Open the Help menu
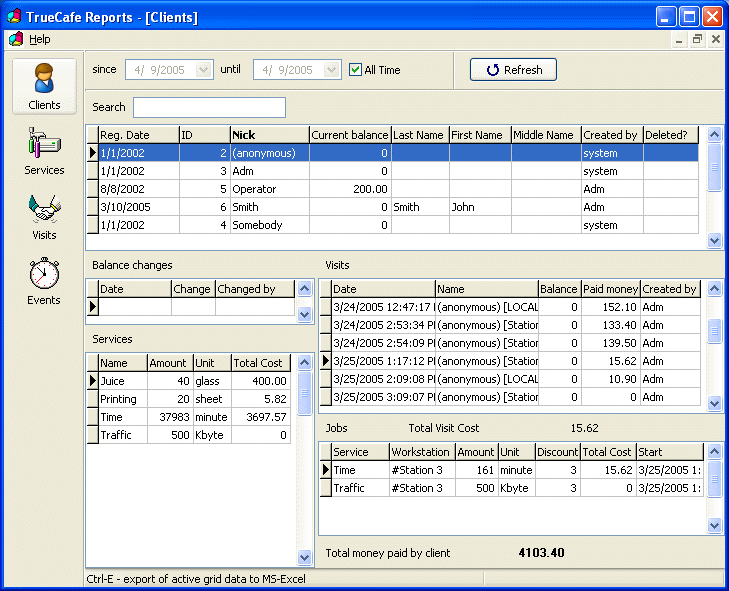The image size is (729, 591). click(40, 40)
